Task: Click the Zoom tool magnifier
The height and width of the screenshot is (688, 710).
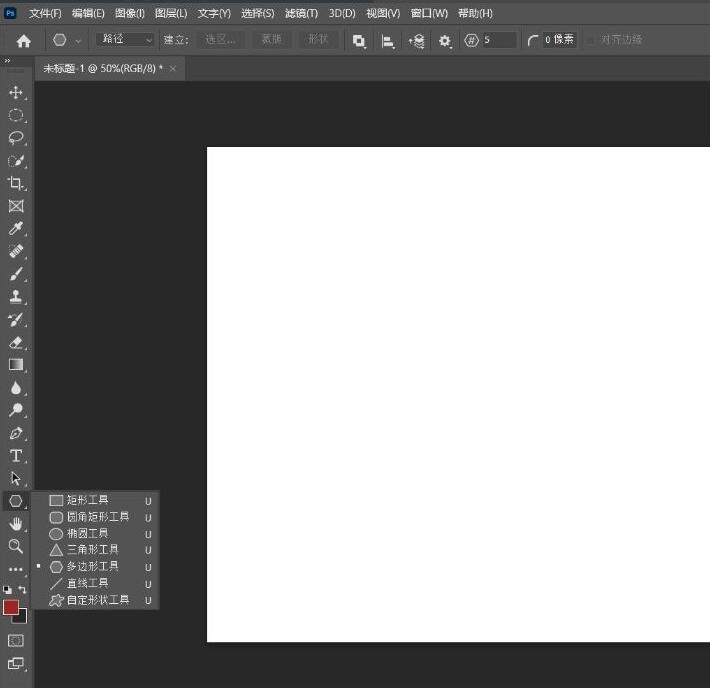Action: (x=16, y=546)
